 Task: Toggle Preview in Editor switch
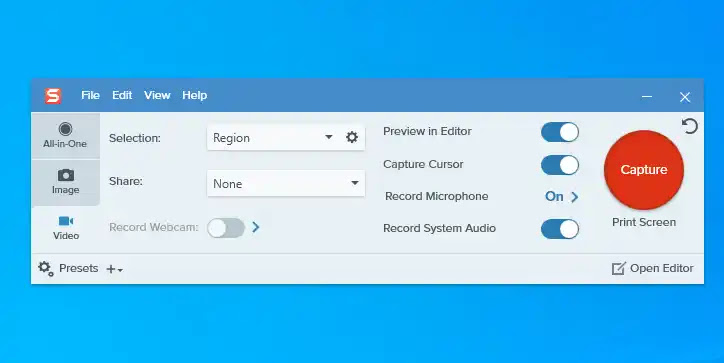click(560, 133)
